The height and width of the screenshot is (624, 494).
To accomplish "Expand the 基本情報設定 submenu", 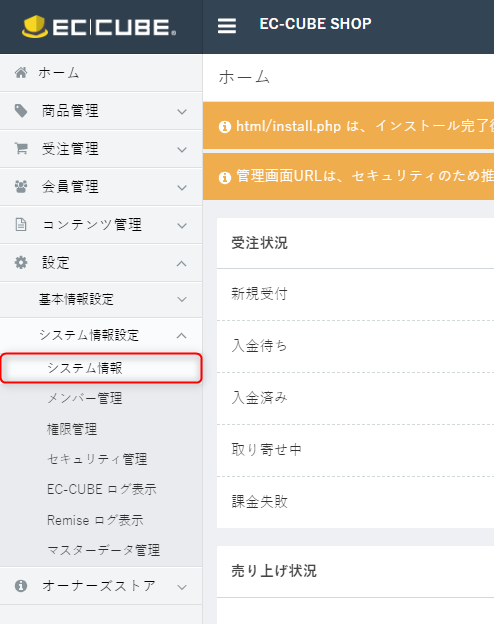I will click(x=101, y=299).
